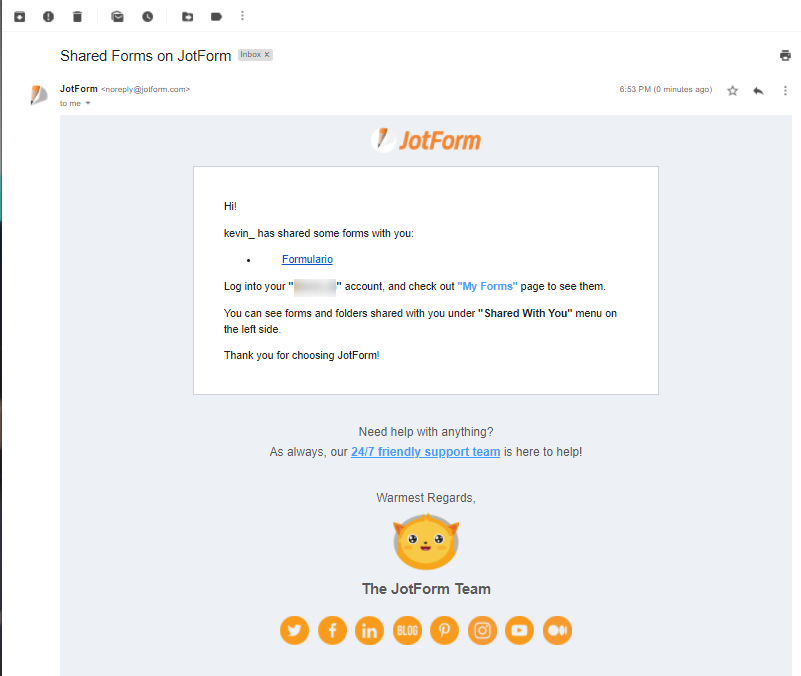Archive this email
The width and height of the screenshot is (801, 676).
coord(19,16)
